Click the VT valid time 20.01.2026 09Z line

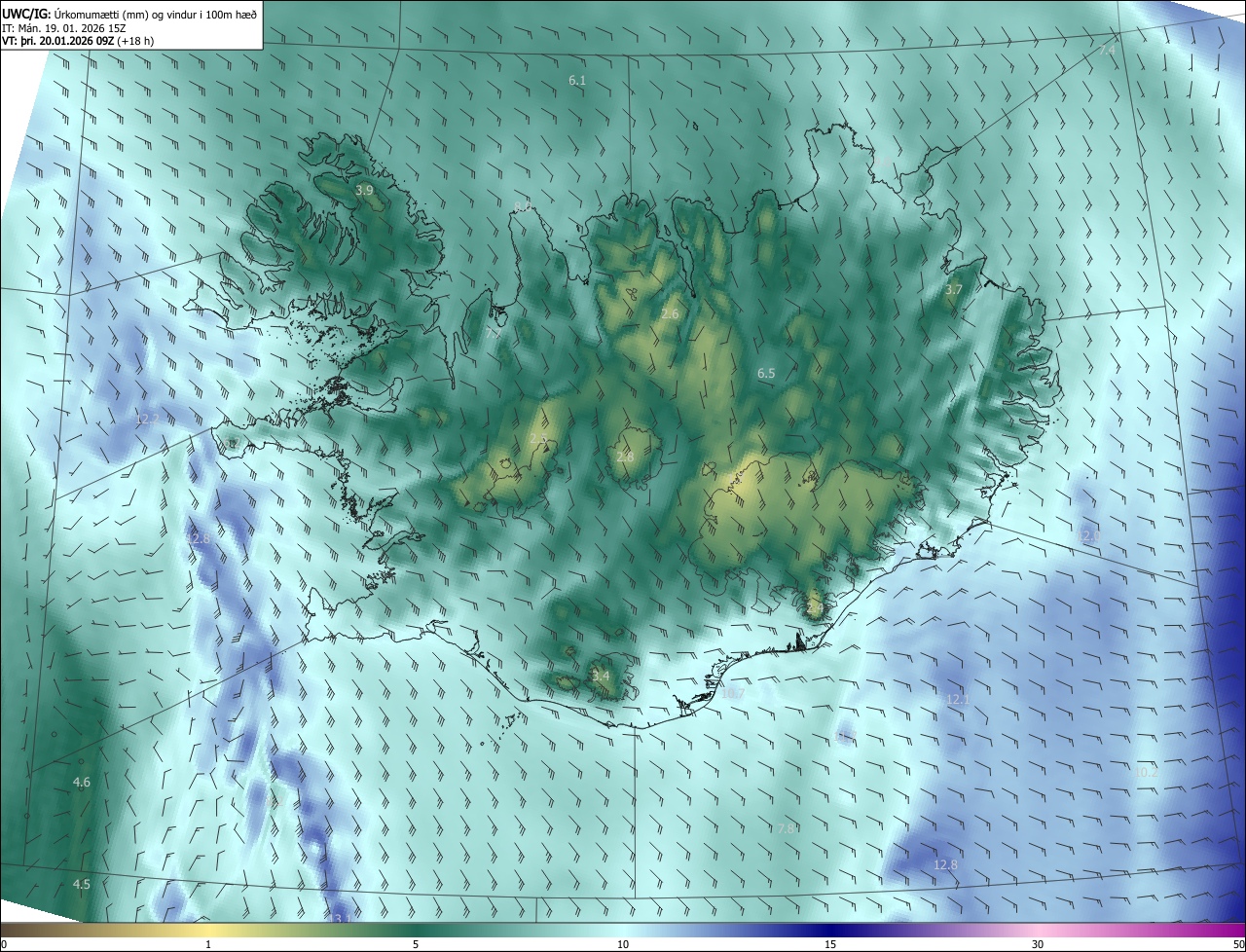pyautogui.click(x=78, y=41)
